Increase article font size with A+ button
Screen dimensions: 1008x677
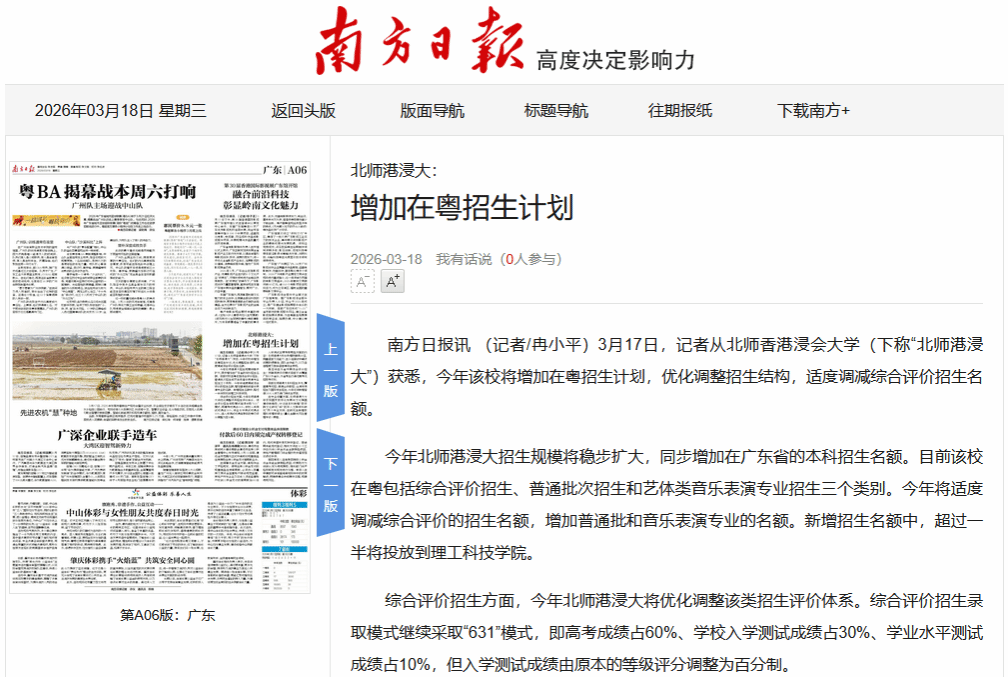coord(393,282)
